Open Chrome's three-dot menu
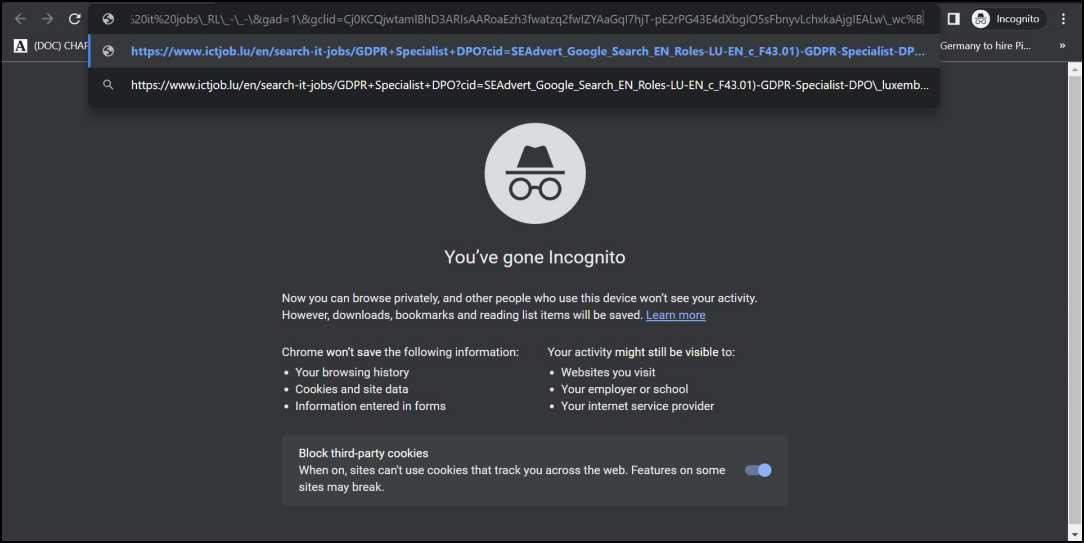This screenshot has height=543, width=1084. [1063, 19]
